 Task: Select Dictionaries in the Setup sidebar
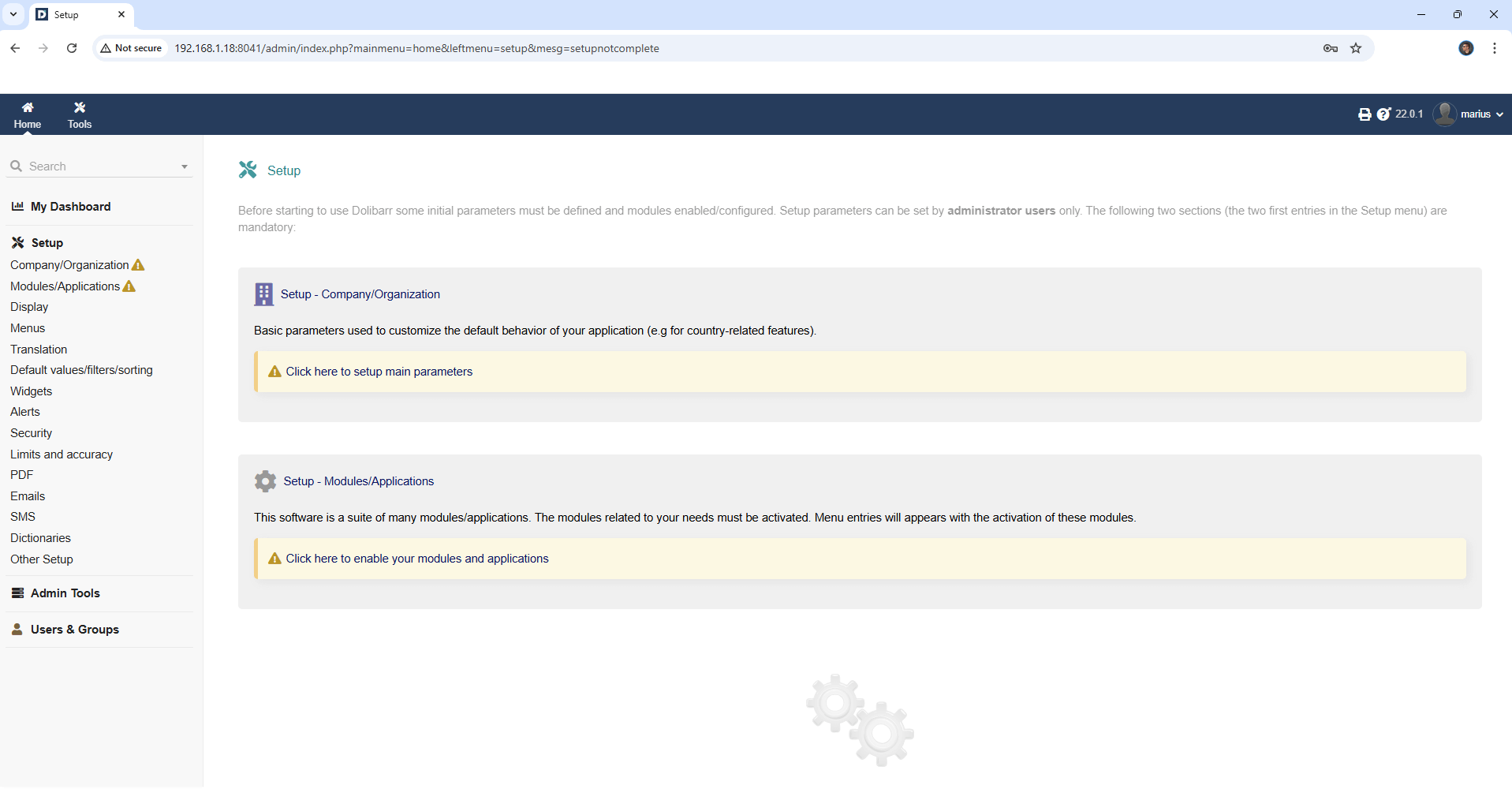pos(40,538)
